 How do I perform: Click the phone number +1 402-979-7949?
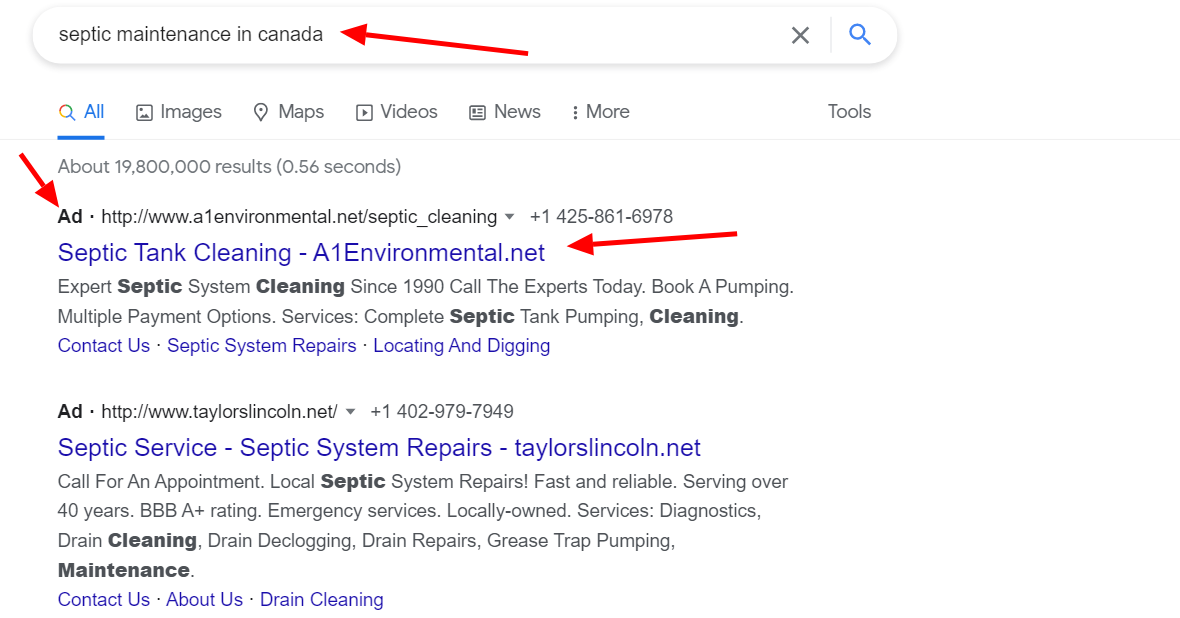point(442,412)
